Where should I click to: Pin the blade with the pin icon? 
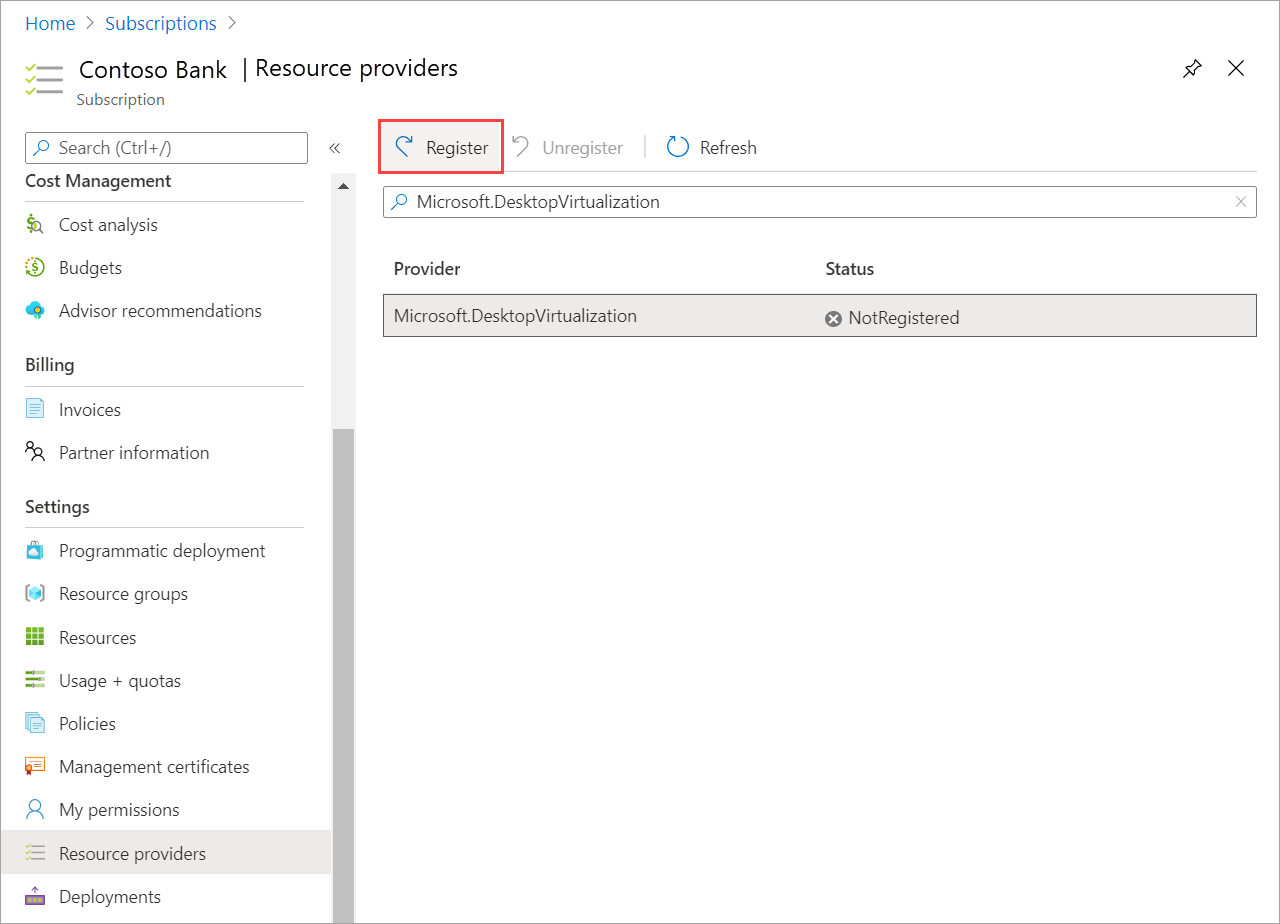tap(1192, 69)
